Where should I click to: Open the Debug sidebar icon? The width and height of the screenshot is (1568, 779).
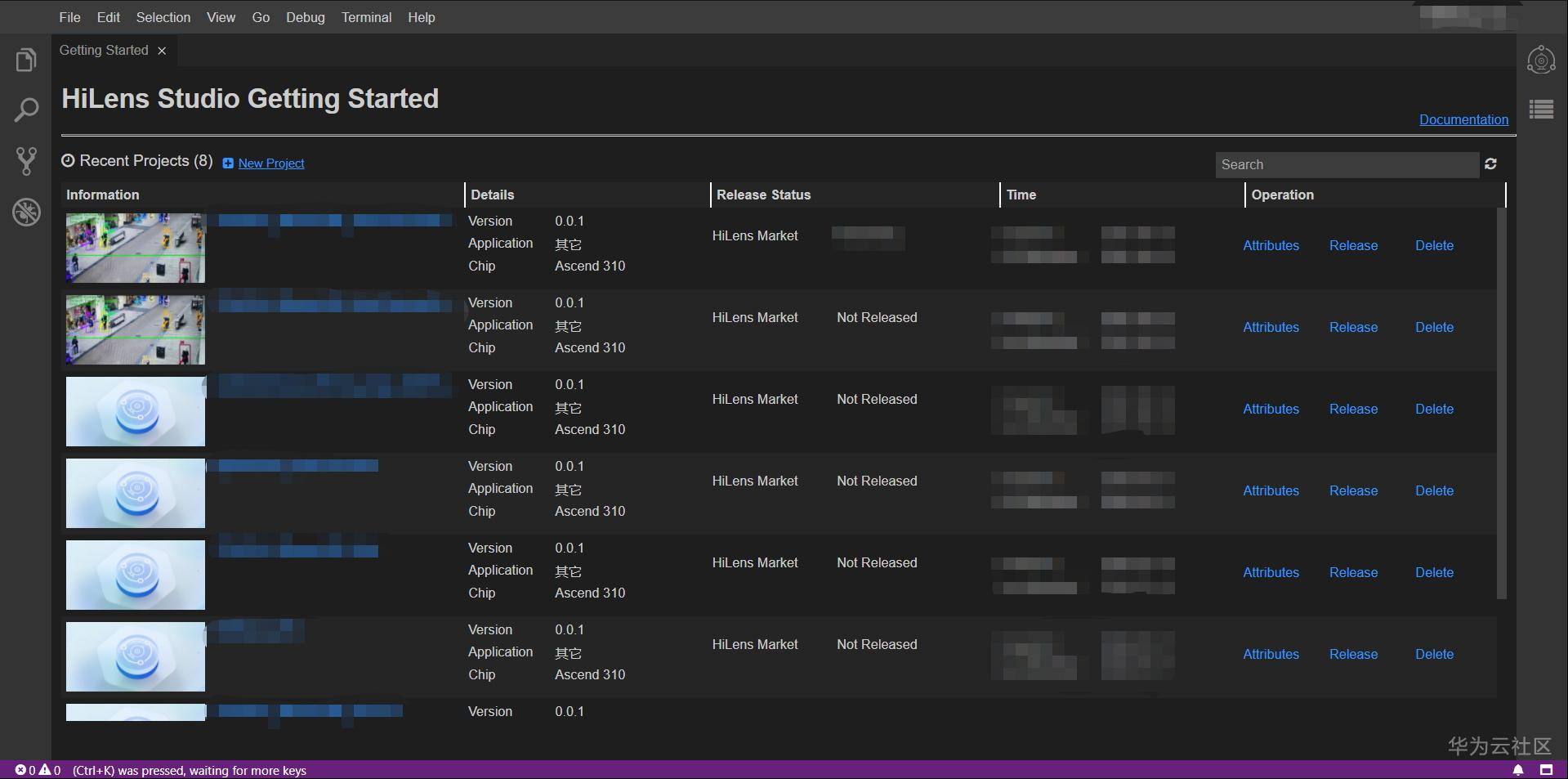coord(26,212)
